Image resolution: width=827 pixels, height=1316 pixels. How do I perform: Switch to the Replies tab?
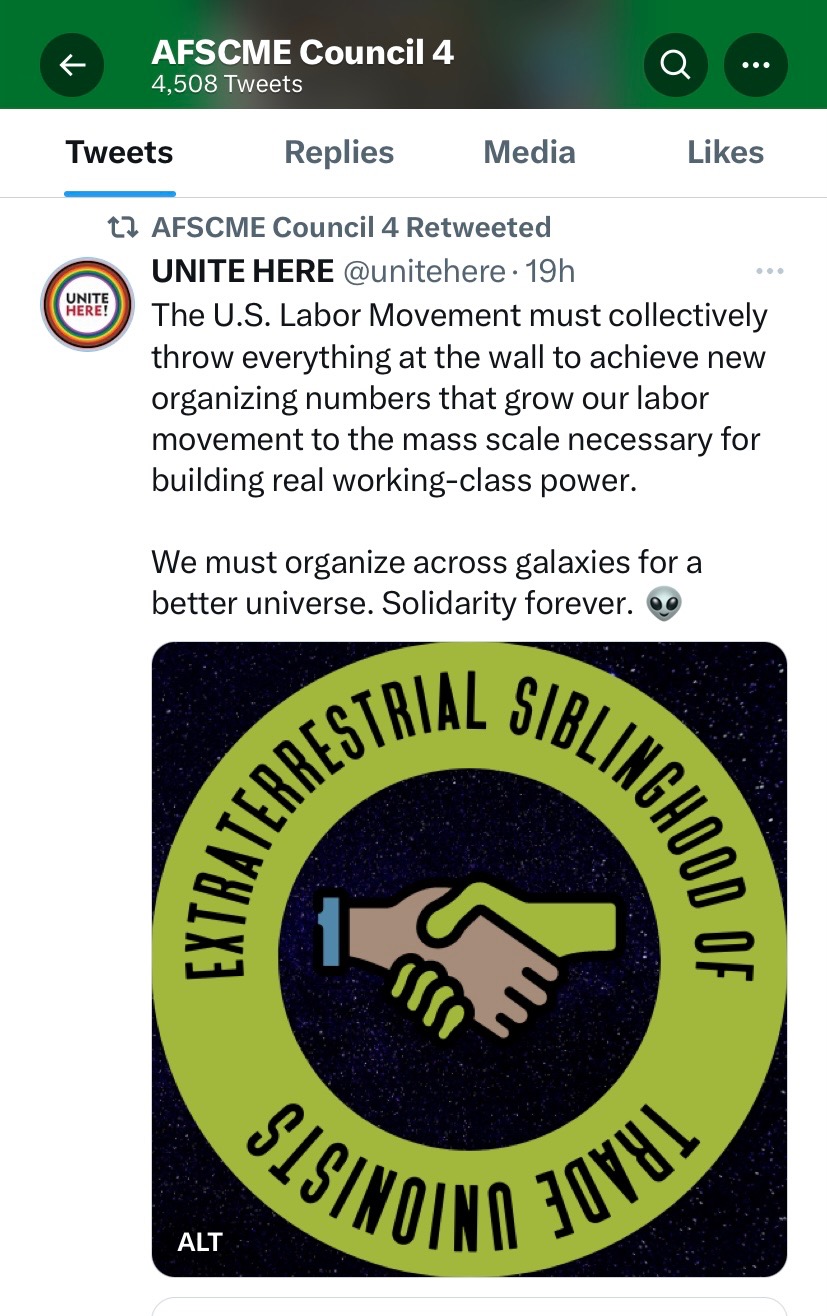(x=339, y=153)
